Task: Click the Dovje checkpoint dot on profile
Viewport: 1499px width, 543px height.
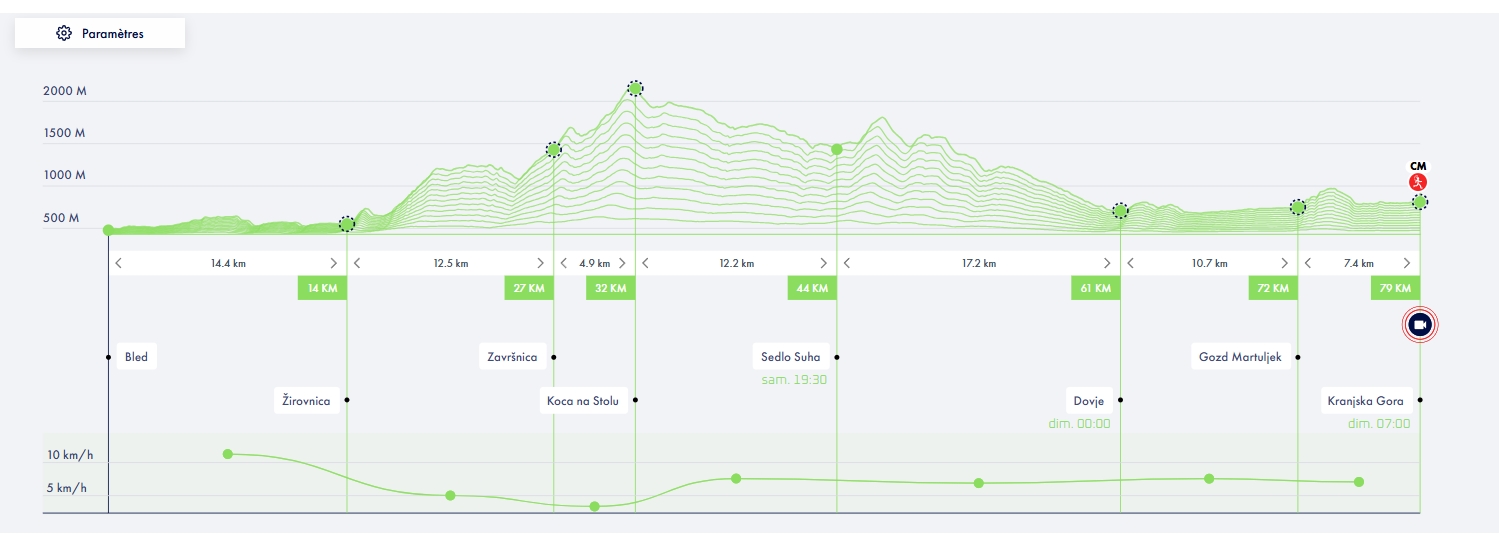Action: coord(1120,210)
